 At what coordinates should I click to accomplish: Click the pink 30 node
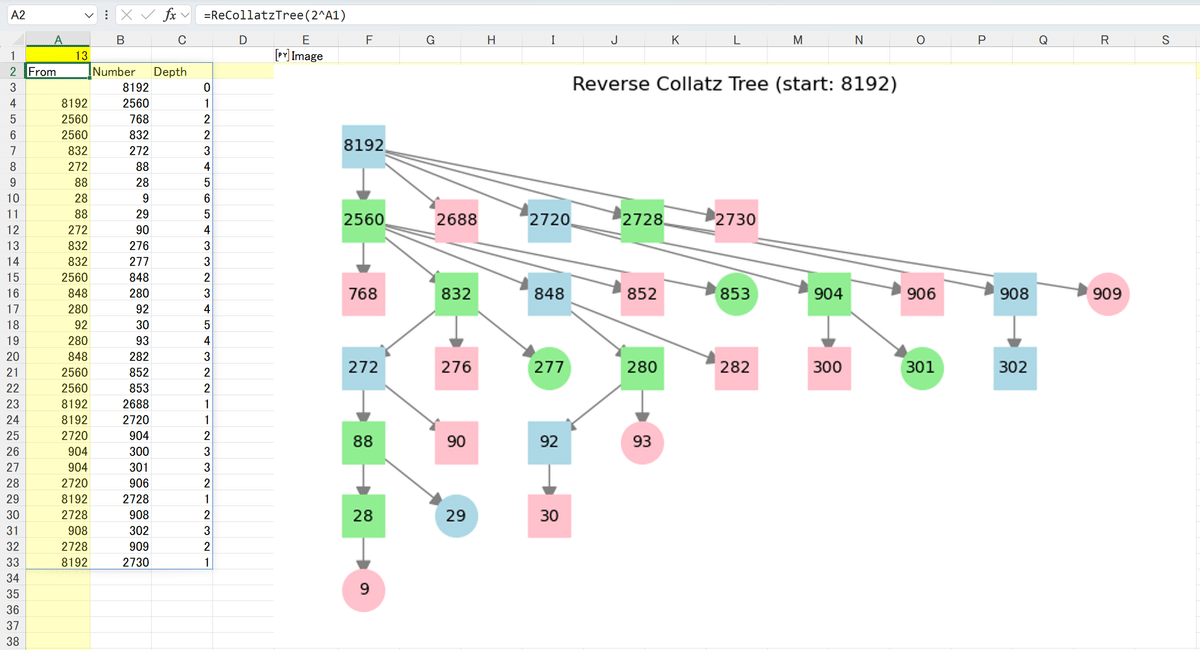(x=549, y=516)
